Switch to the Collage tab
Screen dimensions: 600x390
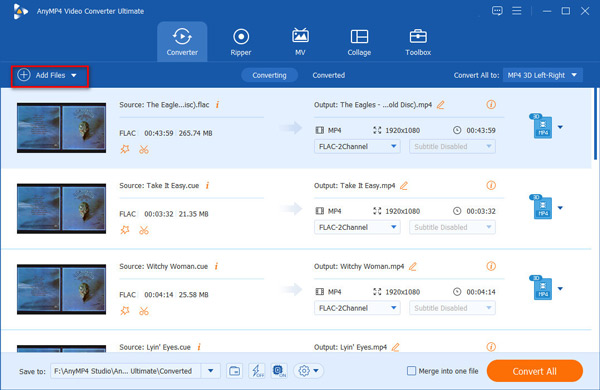359,42
